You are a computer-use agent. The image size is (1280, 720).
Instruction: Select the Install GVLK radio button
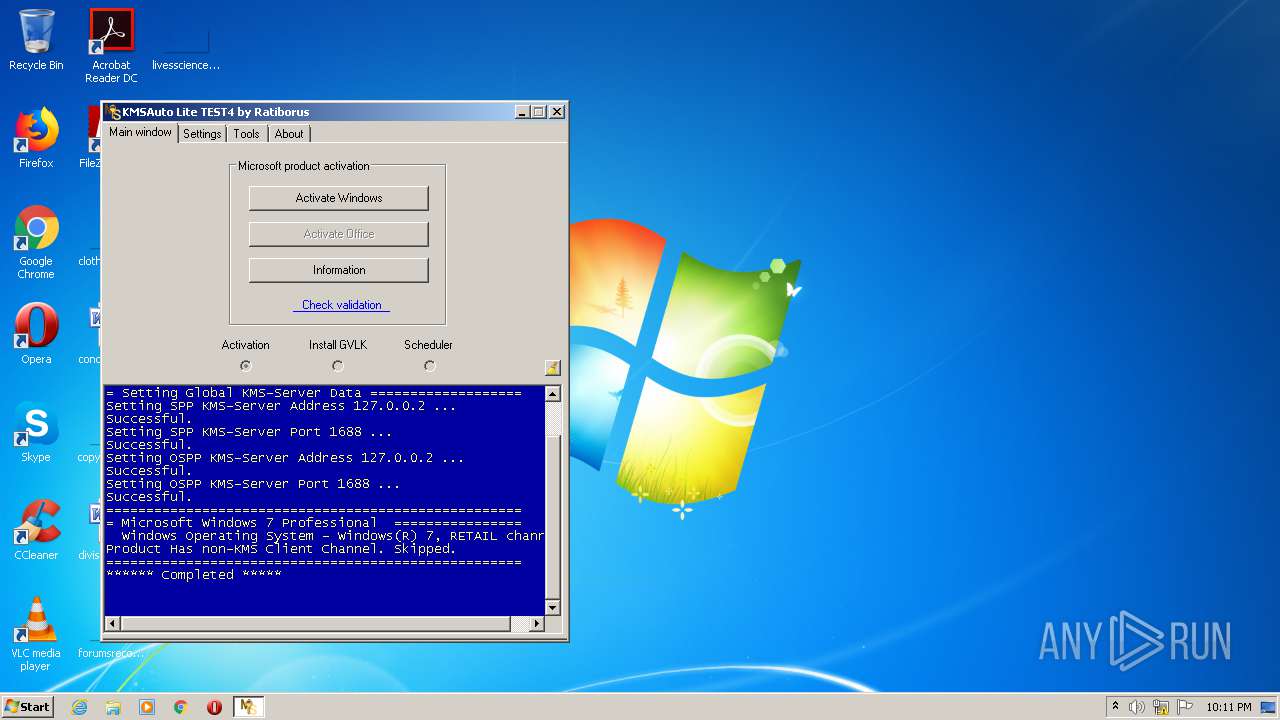click(338, 366)
